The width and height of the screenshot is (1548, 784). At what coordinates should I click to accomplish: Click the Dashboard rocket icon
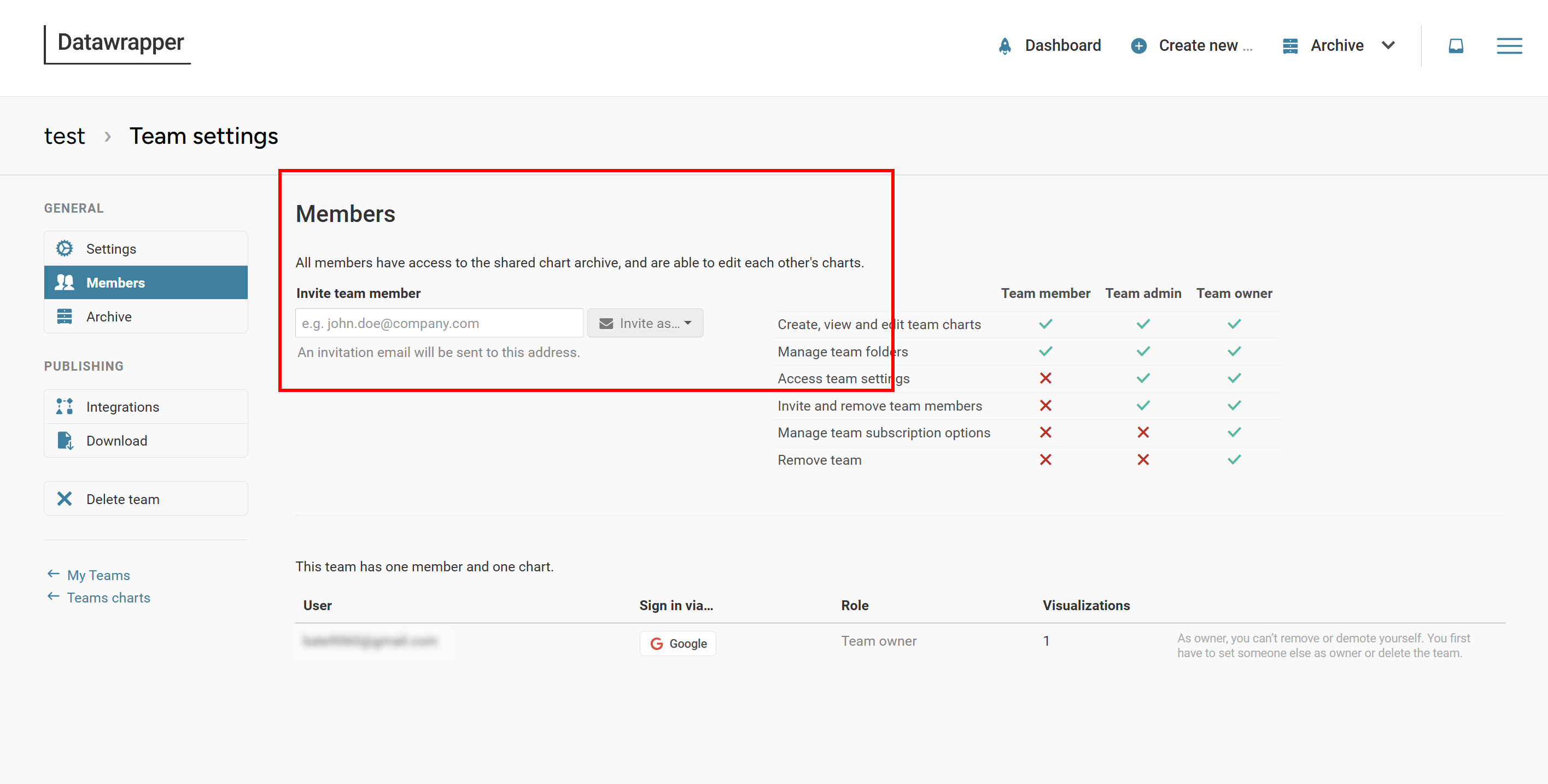coord(1004,46)
